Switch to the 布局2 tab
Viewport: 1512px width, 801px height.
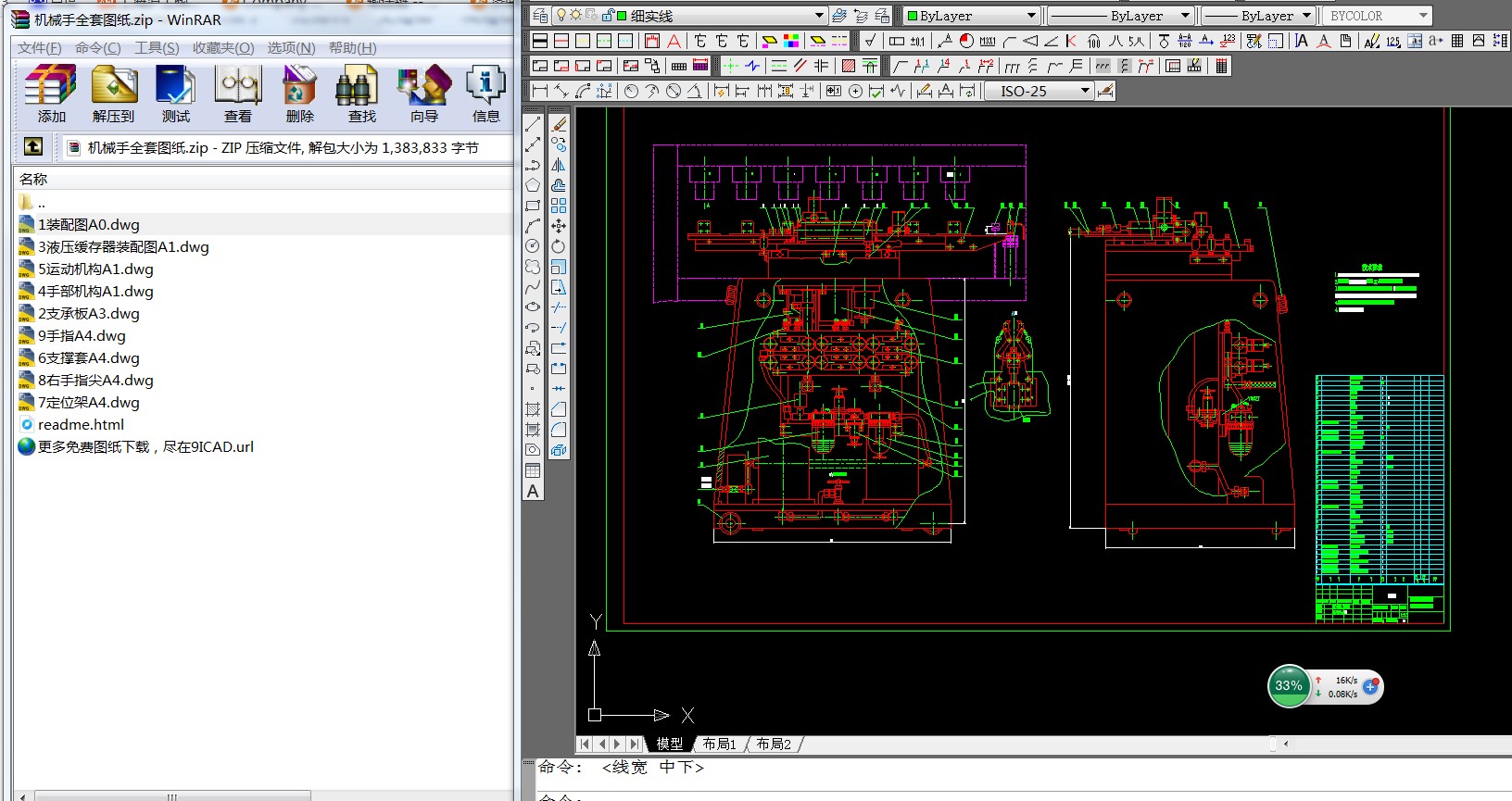(774, 744)
